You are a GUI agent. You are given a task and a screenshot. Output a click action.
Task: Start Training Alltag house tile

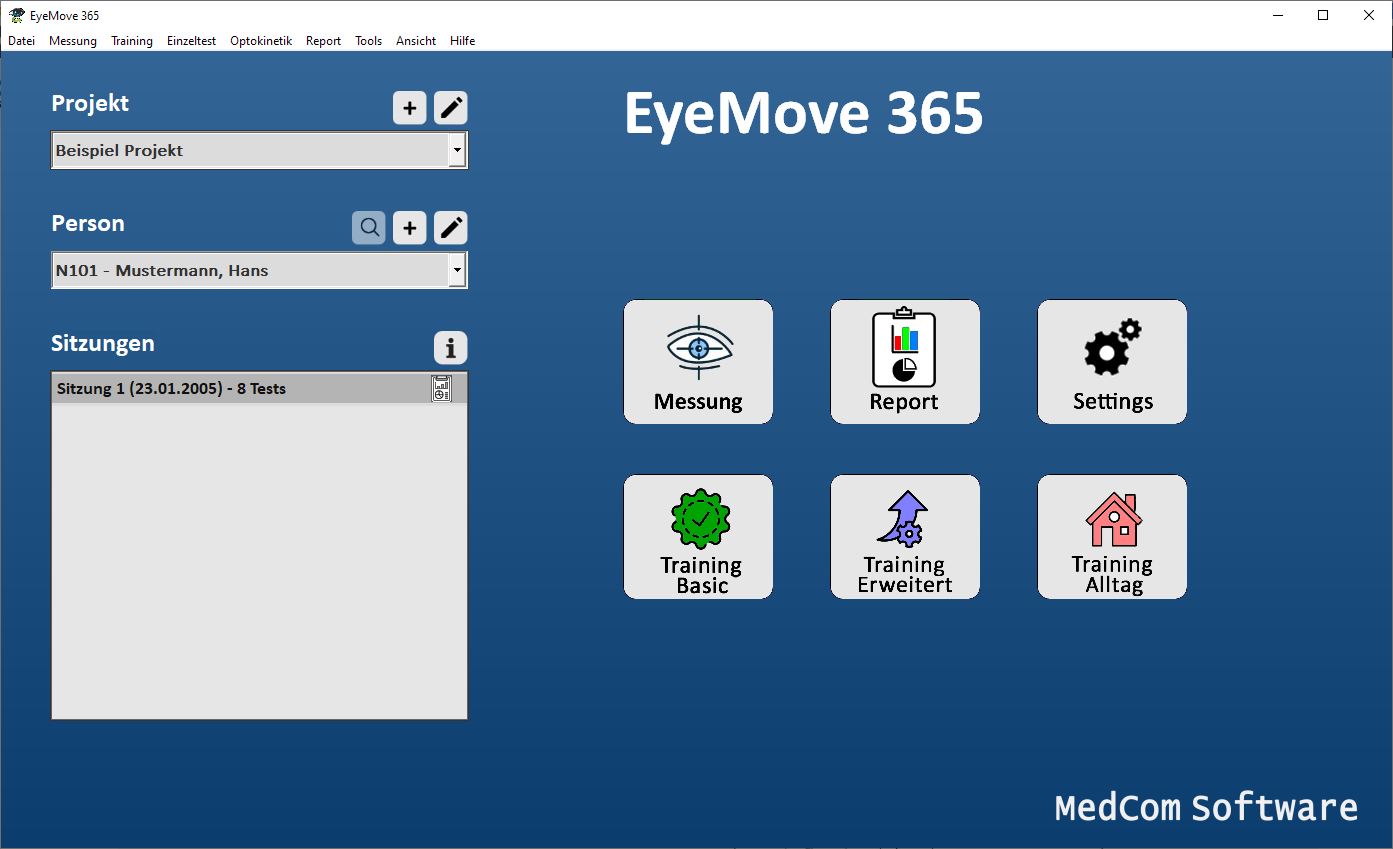(1112, 537)
